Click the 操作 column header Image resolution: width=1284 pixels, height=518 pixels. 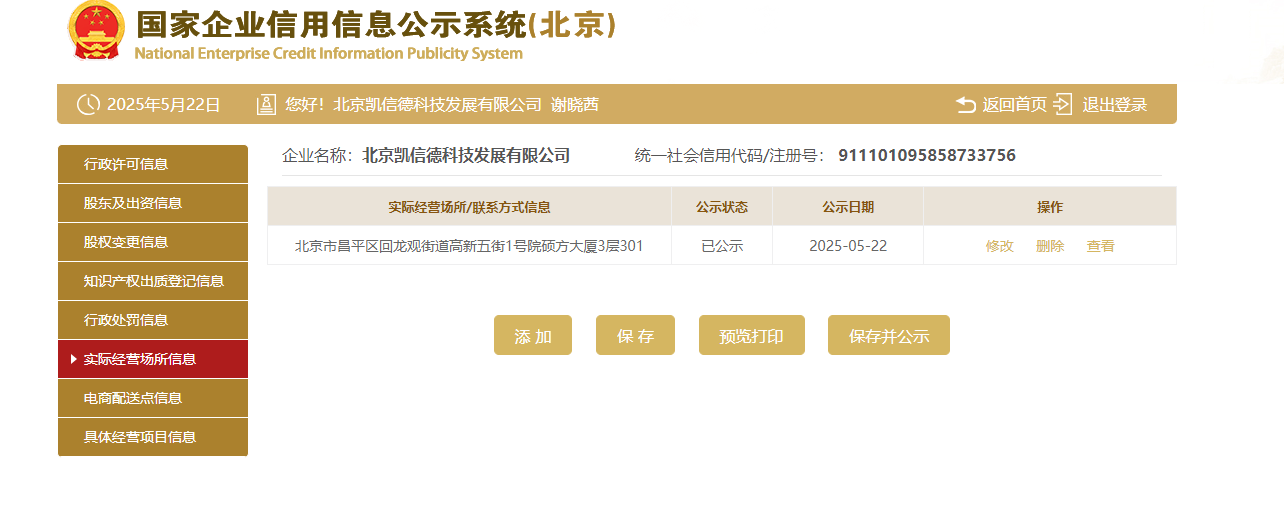1050,207
